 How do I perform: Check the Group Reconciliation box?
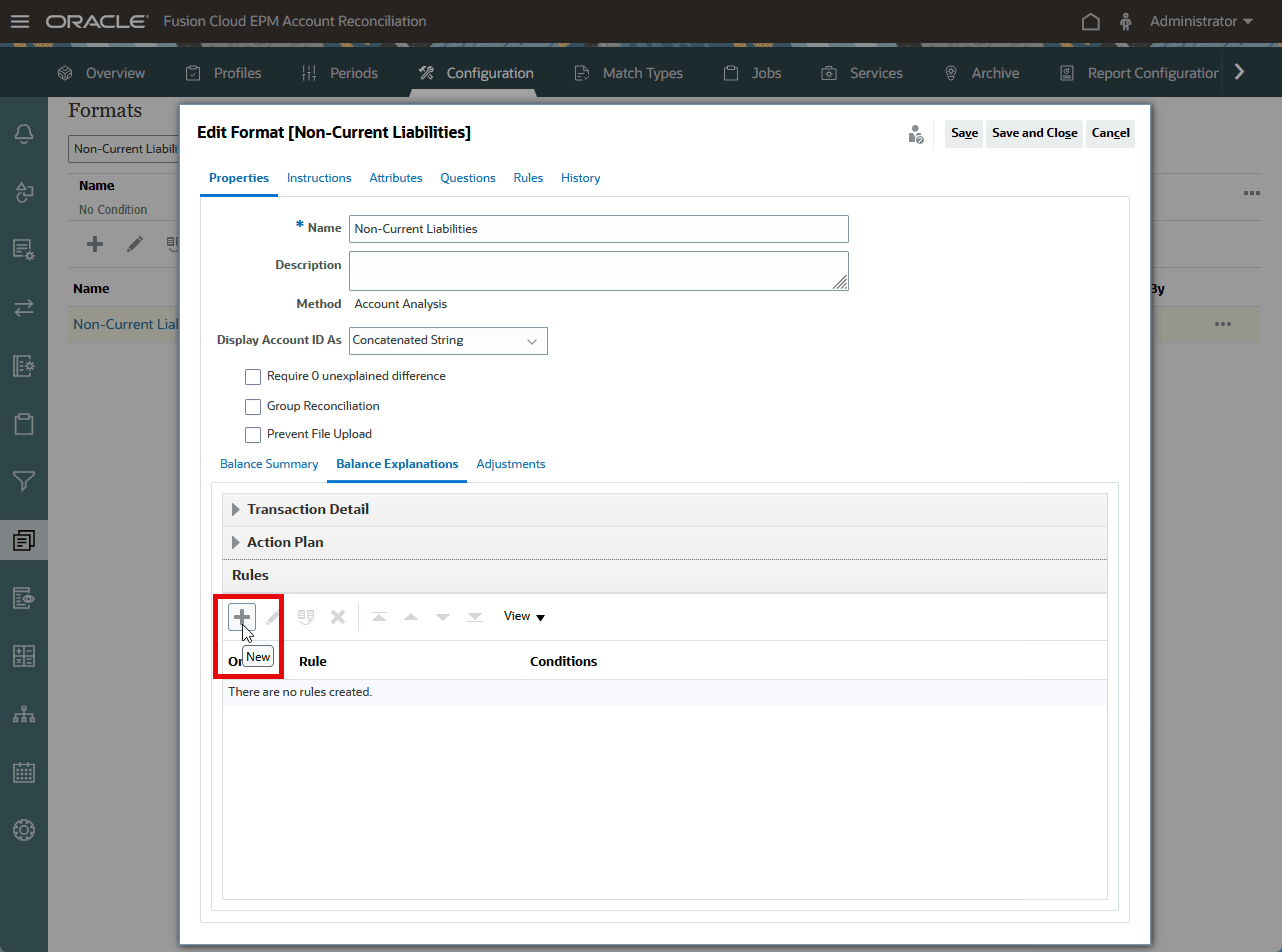(253, 407)
